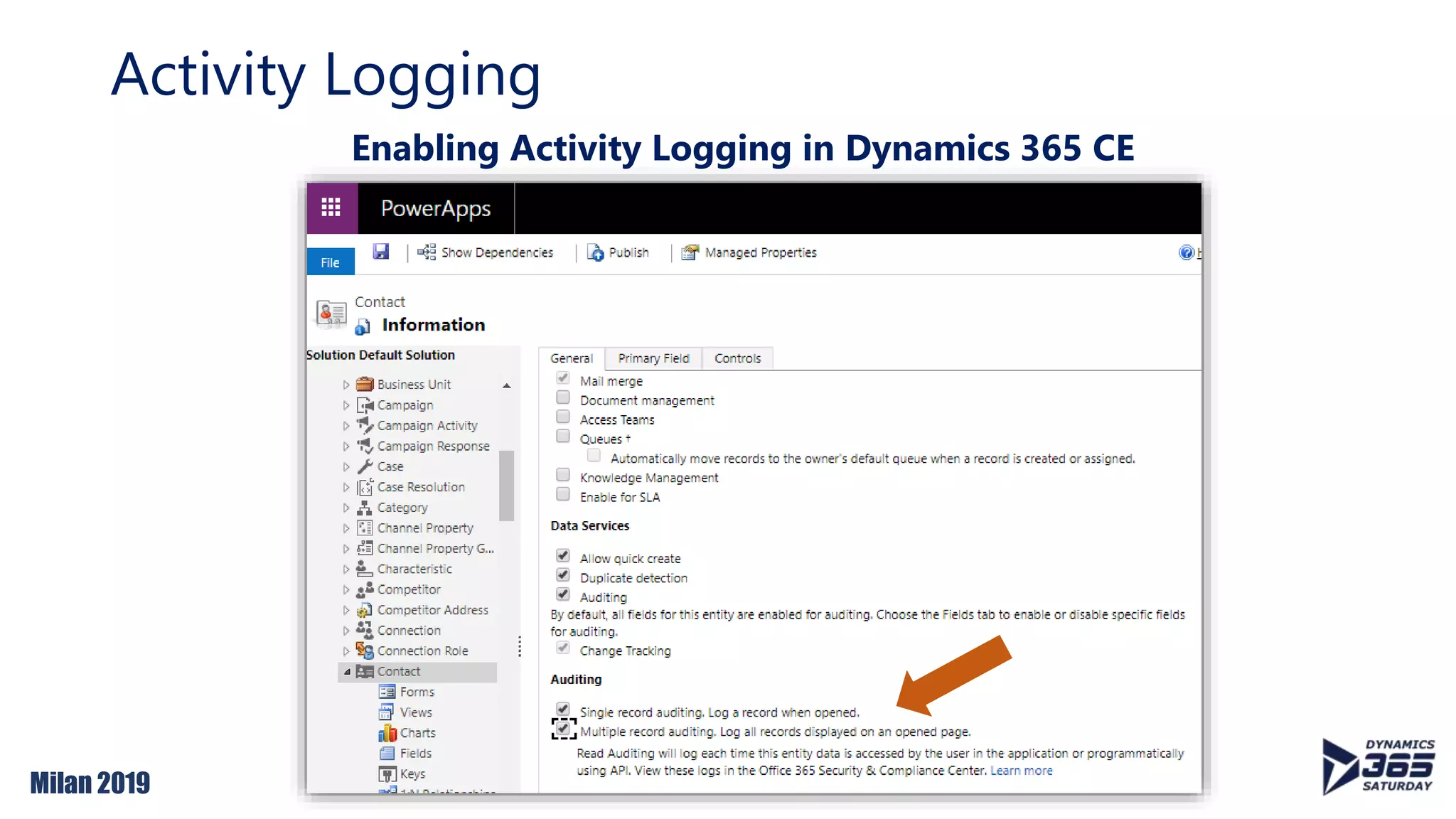Viewport: 1456px width, 819px height.
Task: Click the Channel Property icon
Action: (x=365, y=528)
